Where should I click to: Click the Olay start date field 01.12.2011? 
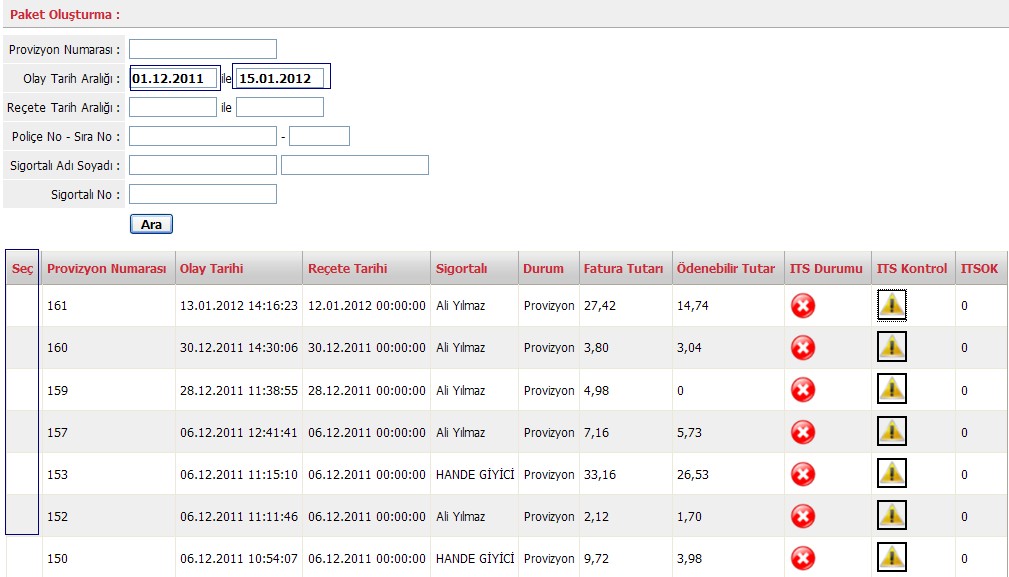174,78
